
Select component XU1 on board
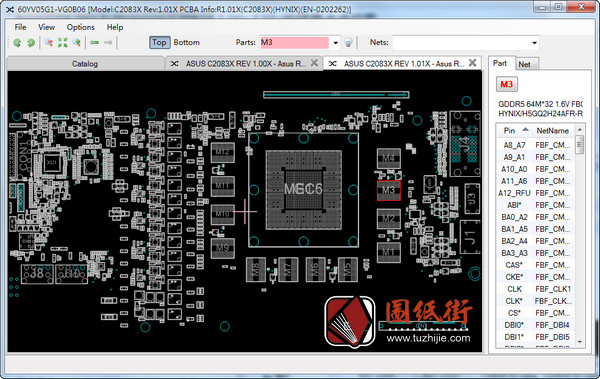(x=52, y=163)
